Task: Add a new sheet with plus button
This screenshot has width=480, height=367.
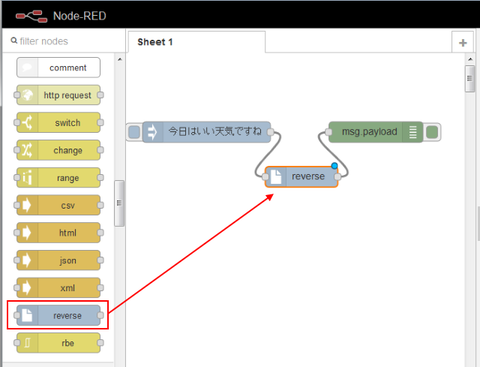Action: tap(463, 43)
